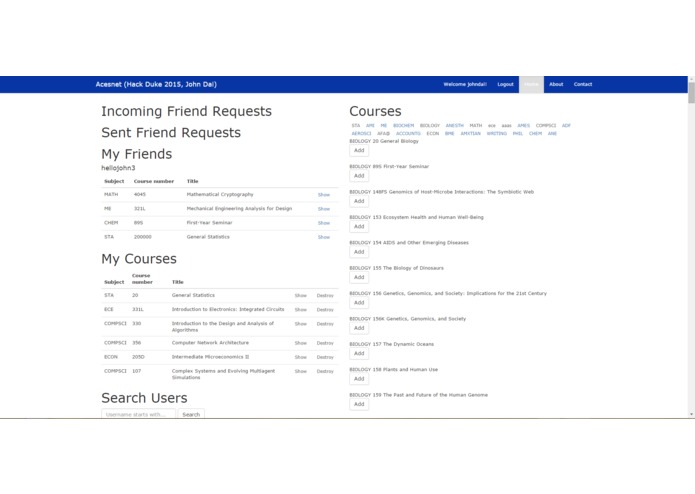The width and height of the screenshot is (695, 494).
Task: Add BIOLOGY 157 The Dynamic Oceans
Action: pyautogui.click(x=359, y=353)
